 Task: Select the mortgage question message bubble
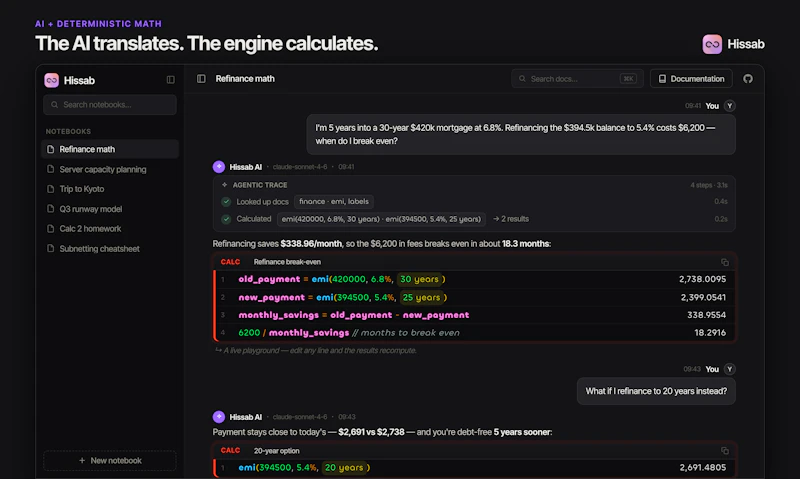tap(521, 134)
